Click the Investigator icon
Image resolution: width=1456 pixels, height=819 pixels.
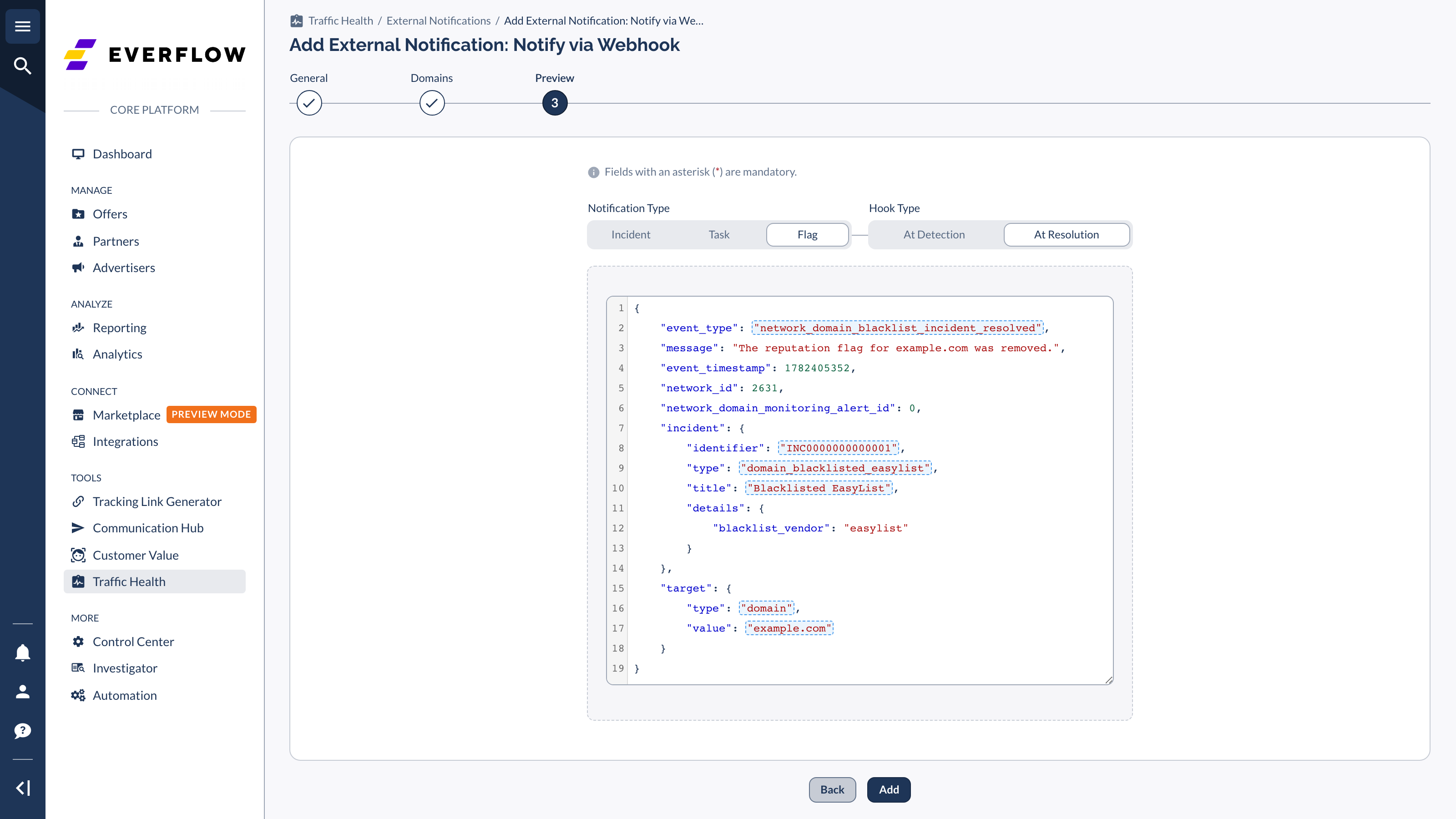(x=78, y=668)
